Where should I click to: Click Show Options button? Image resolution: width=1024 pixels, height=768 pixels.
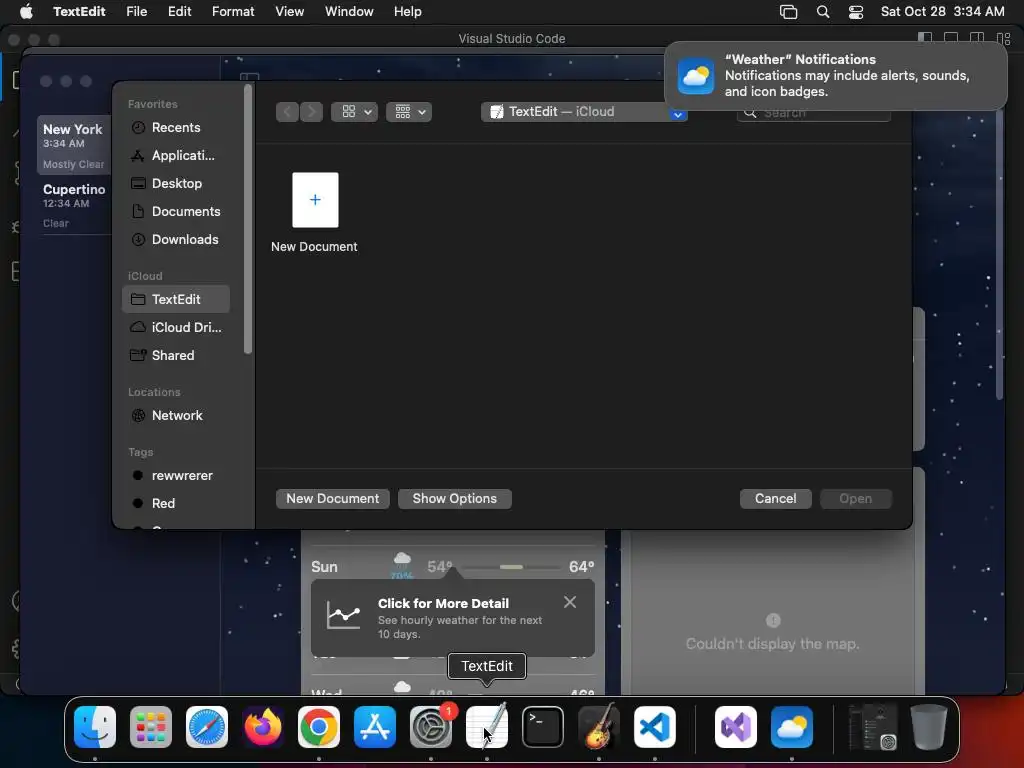pos(455,498)
